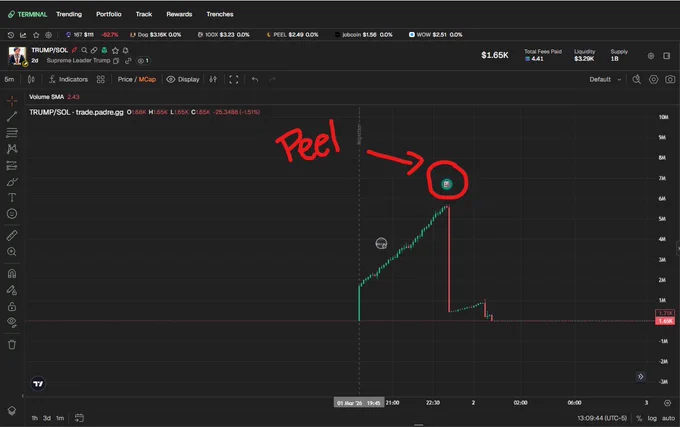
Task: Click the quick search icon right of Default
Action: pyautogui.click(x=637, y=79)
